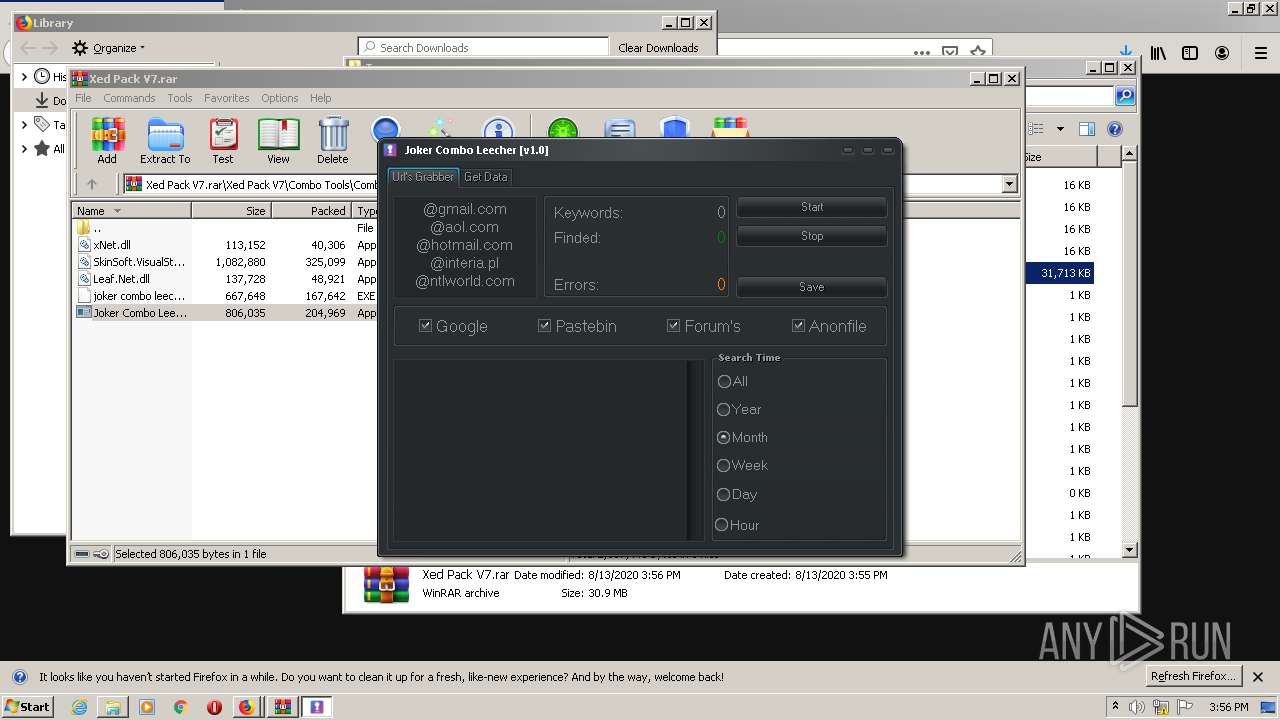
Task: Click the Explorer help question mark icon
Action: 1115,129
